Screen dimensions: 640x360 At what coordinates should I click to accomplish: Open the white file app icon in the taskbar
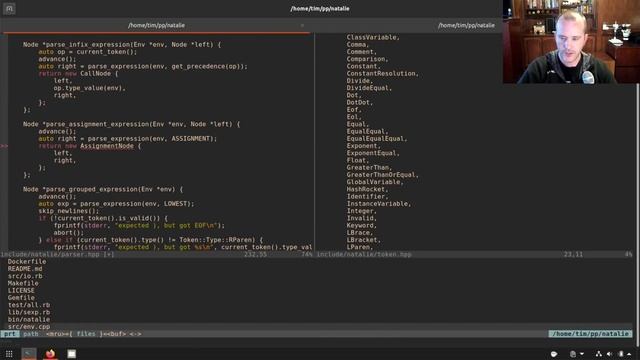[x=71, y=354]
